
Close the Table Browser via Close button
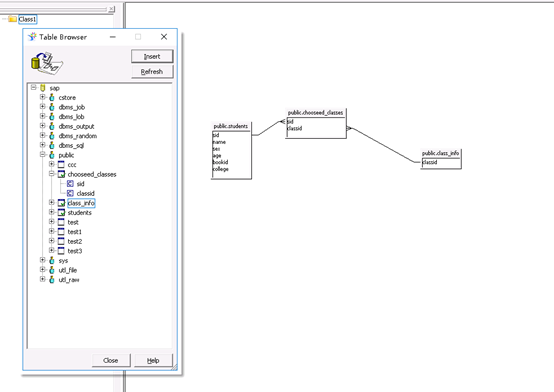click(111, 360)
